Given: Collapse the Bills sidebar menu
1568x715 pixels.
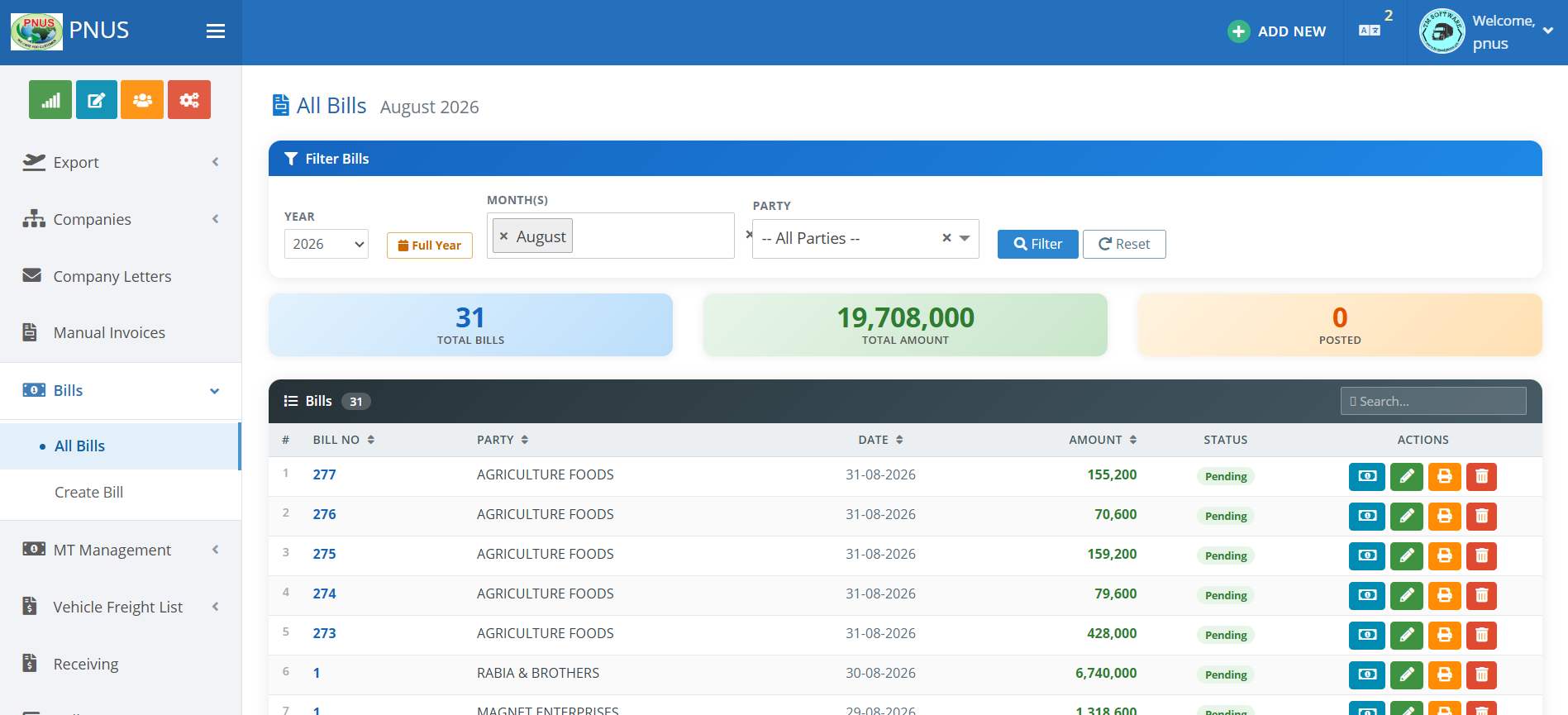Looking at the screenshot, I should pyautogui.click(x=121, y=390).
